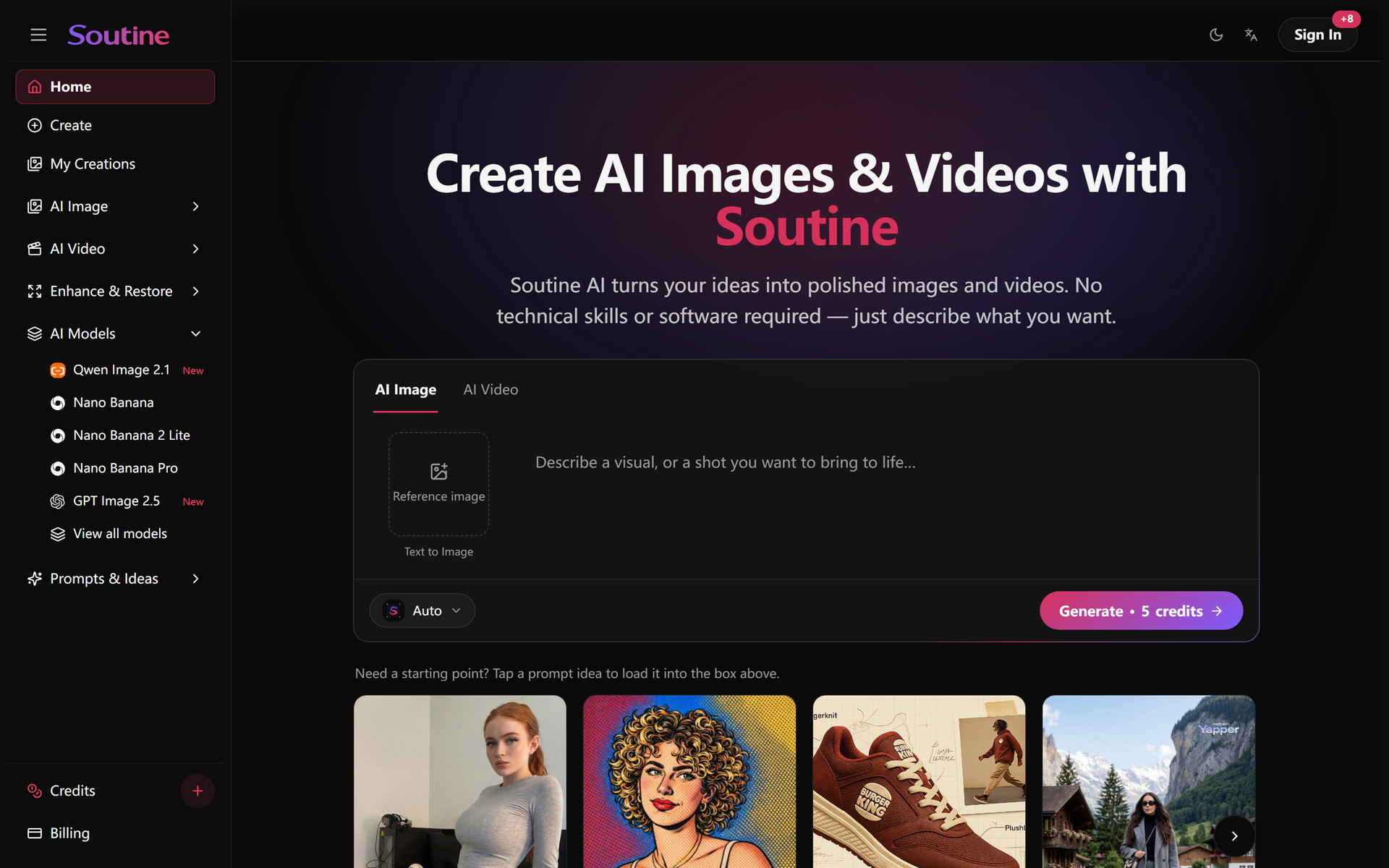The width and height of the screenshot is (1389, 868).
Task: Go to Home in the sidebar
Action: click(x=115, y=87)
